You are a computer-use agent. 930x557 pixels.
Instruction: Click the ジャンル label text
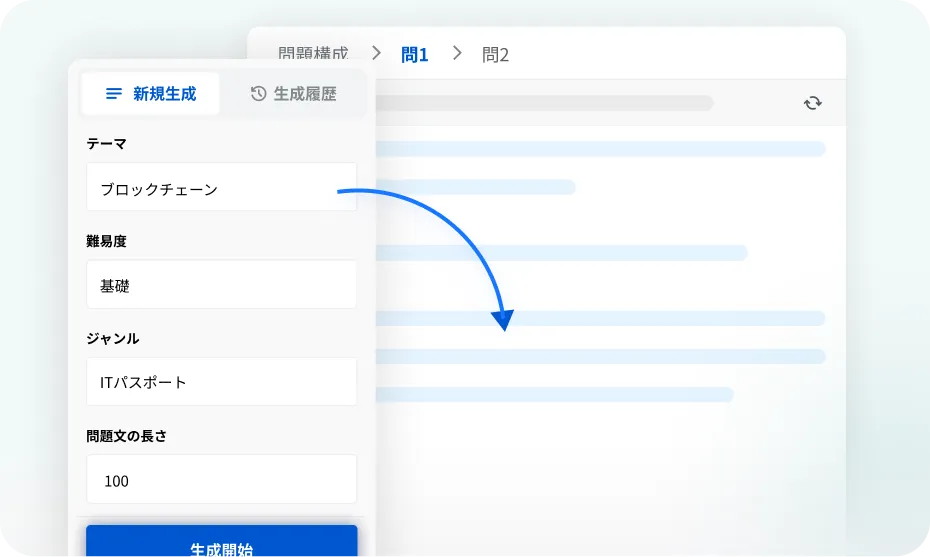pos(113,339)
